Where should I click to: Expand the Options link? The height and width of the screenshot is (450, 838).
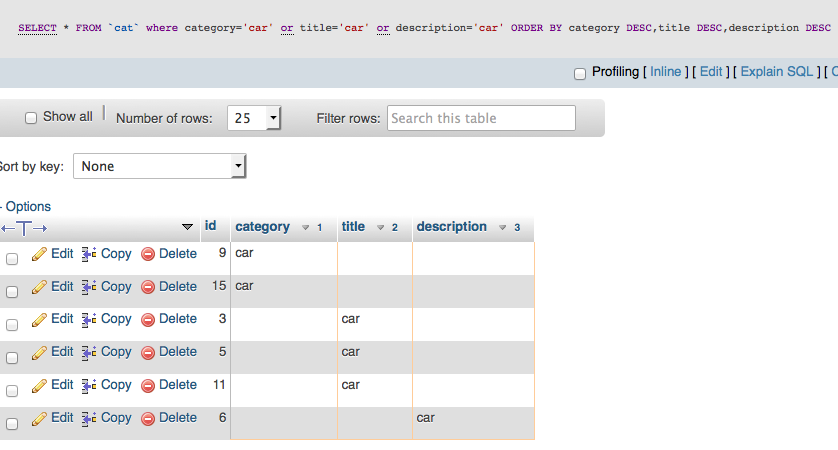28,207
